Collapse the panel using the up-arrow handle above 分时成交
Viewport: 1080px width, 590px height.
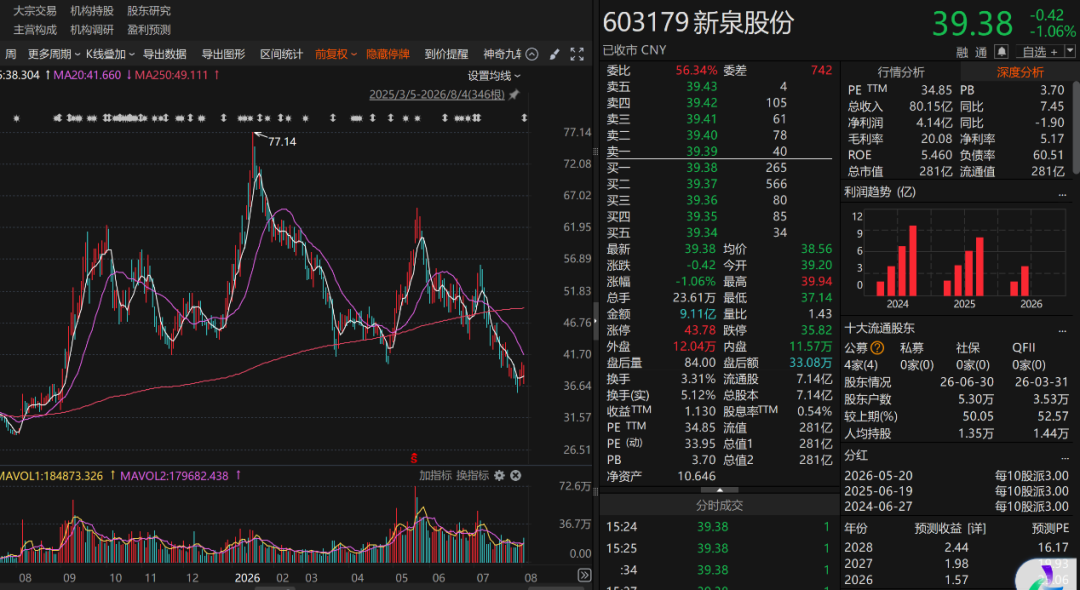[718, 489]
